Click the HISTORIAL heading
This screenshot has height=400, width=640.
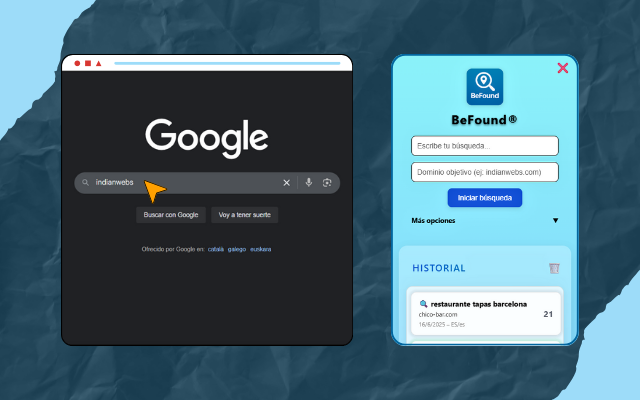click(x=438, y=268)
